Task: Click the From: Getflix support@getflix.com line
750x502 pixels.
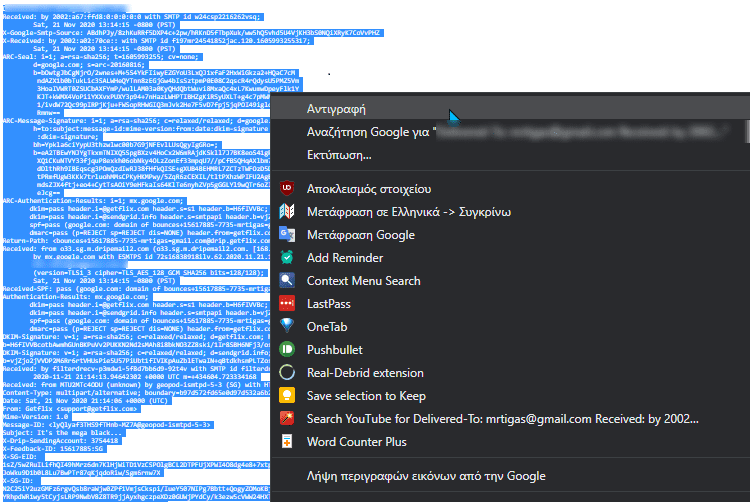Action: click(x=72, y=409)
